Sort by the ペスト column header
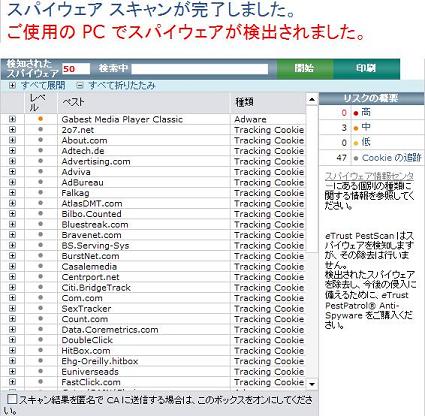Viewport: 425px width, 416px height. pyautogui.click(x=144, y=102)
